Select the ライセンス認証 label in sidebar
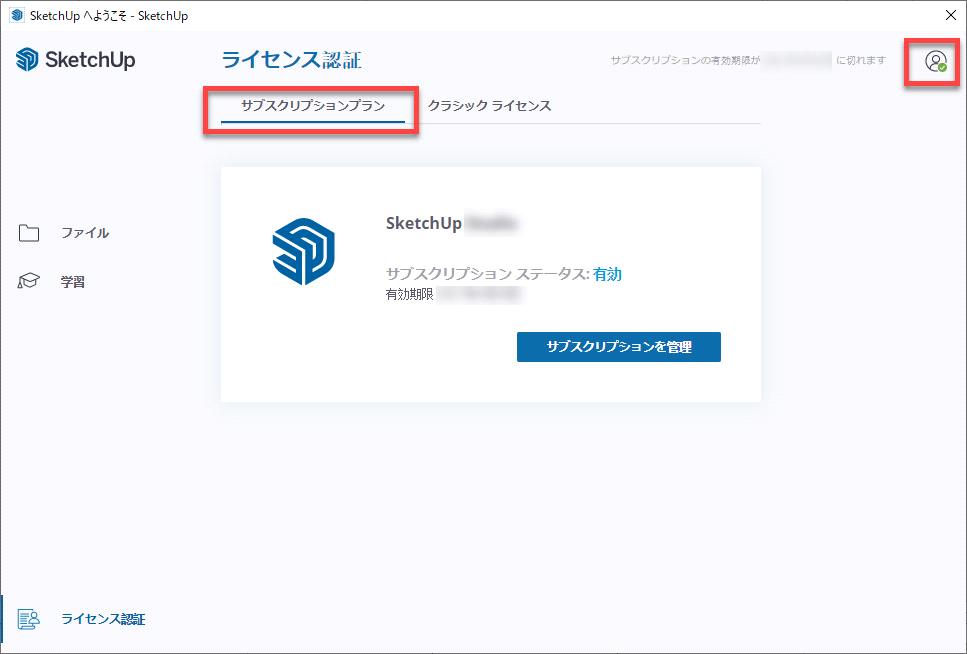This screenshot has height=654, width=967. point(103,619)
